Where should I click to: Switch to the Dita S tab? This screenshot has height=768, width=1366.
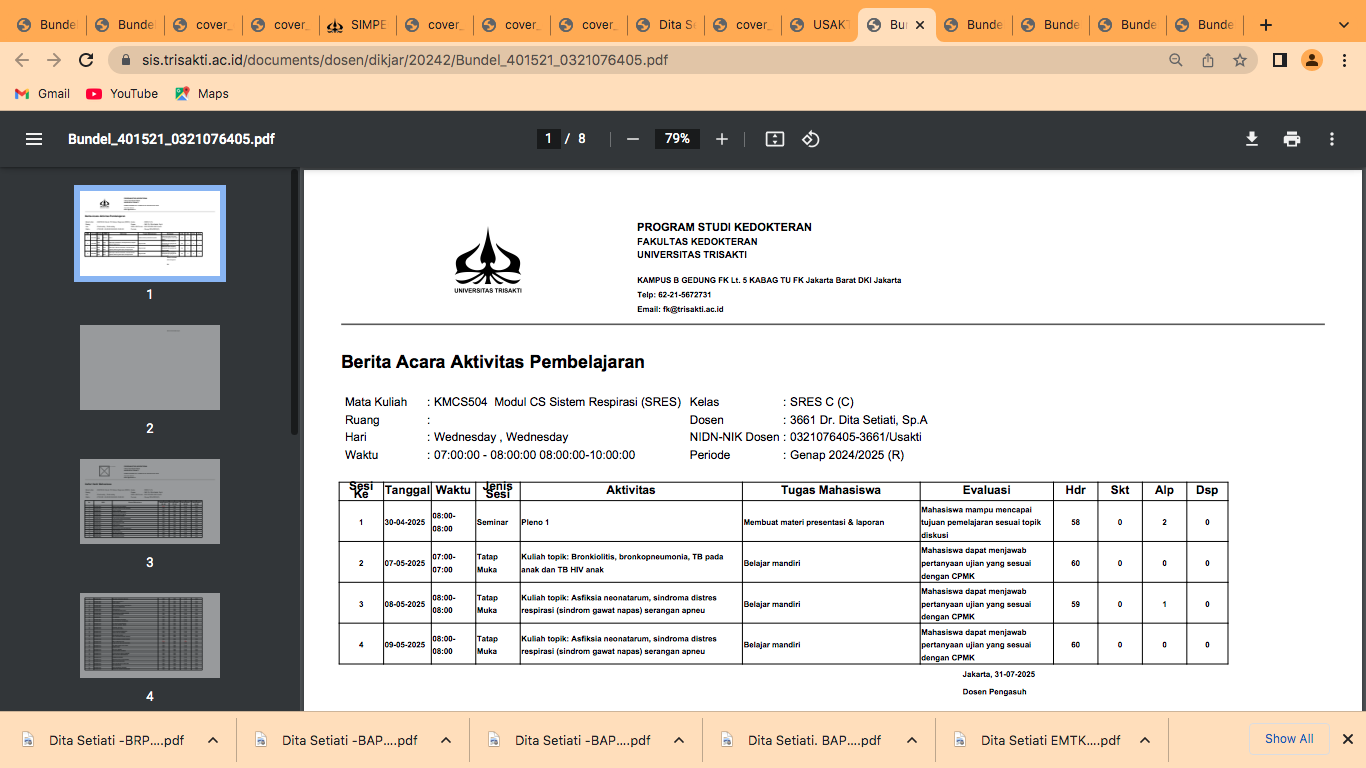(666, 25)
